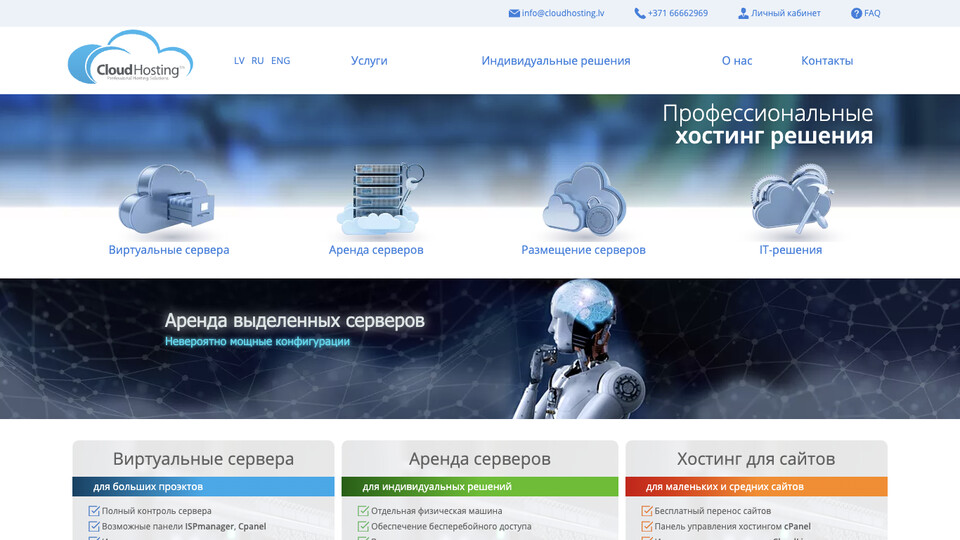Click the Профессиональные хостинг решения headline
This screenshot has width=960, height=540.
768,124
